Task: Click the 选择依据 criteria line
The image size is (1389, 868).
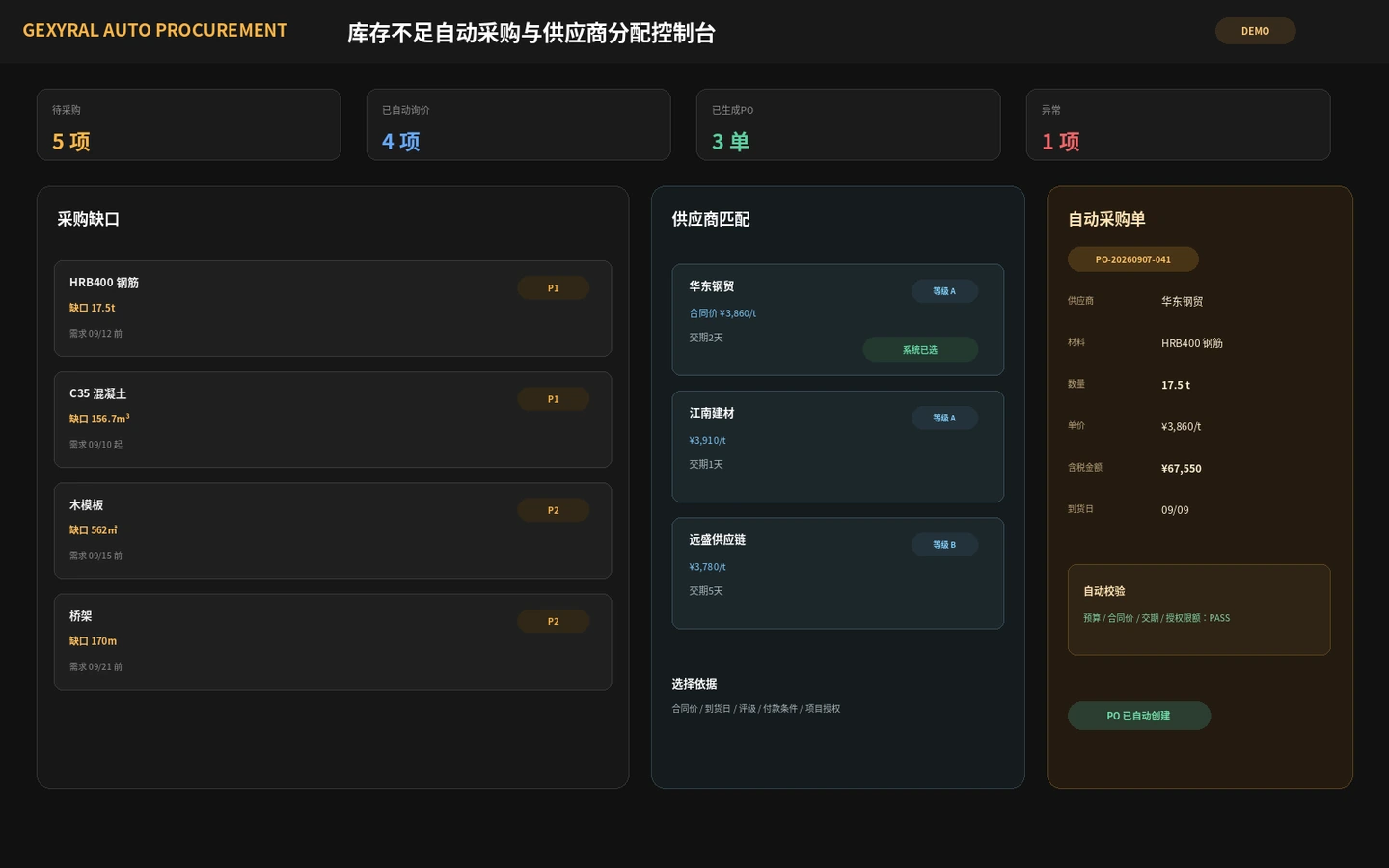Action: [756, 709]
